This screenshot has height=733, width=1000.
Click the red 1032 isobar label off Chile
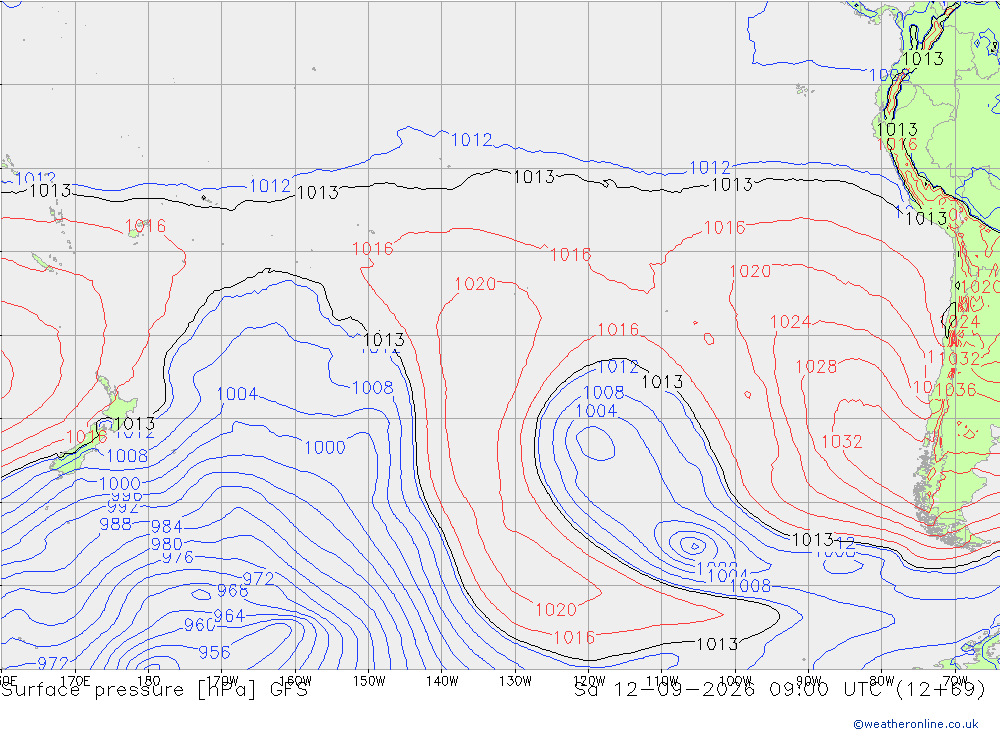pyautogui.click(x=841, y=441)
